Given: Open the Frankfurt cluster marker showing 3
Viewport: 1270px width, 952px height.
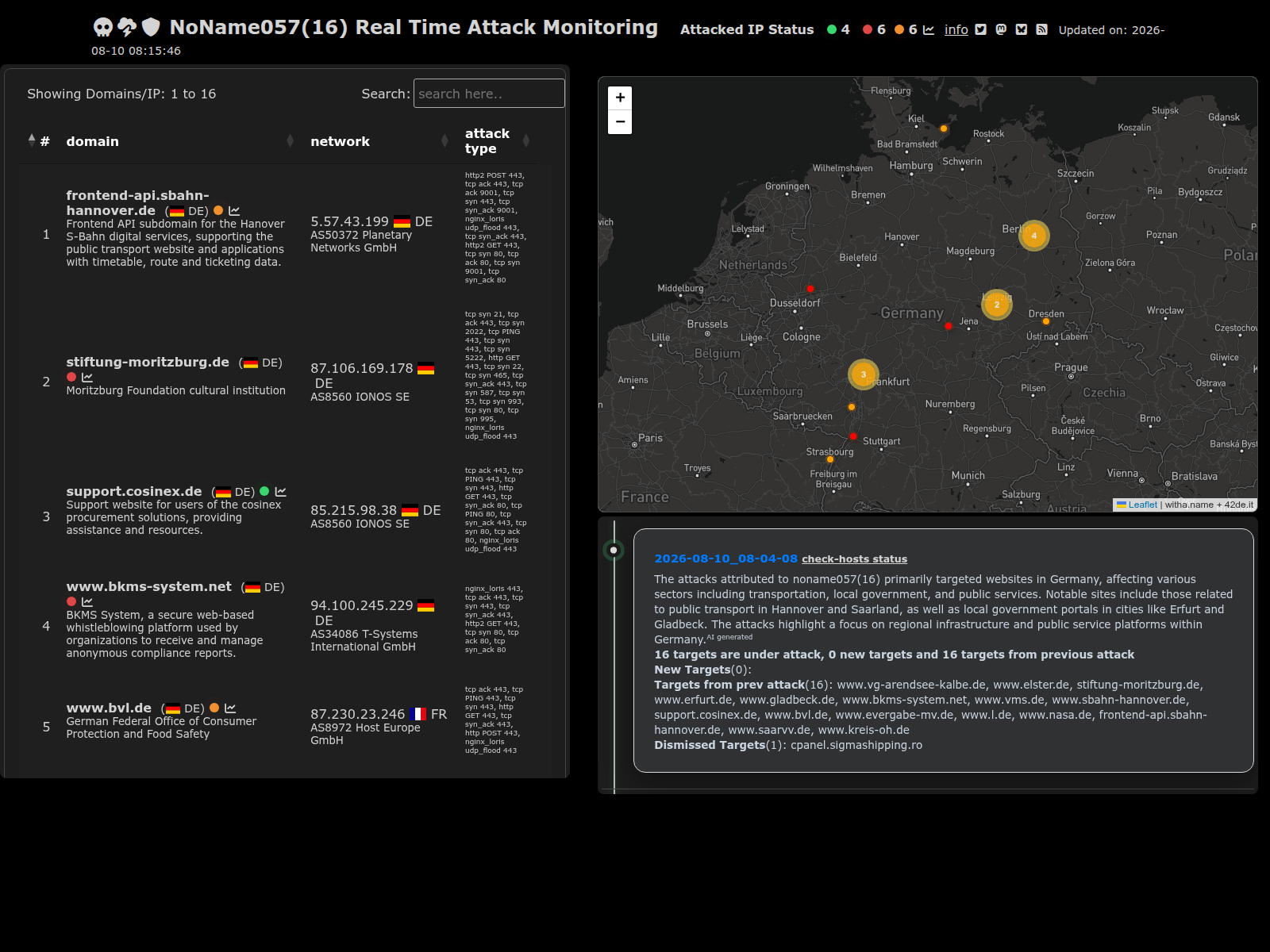Looking at the screenshot, I should click(864, 374).
